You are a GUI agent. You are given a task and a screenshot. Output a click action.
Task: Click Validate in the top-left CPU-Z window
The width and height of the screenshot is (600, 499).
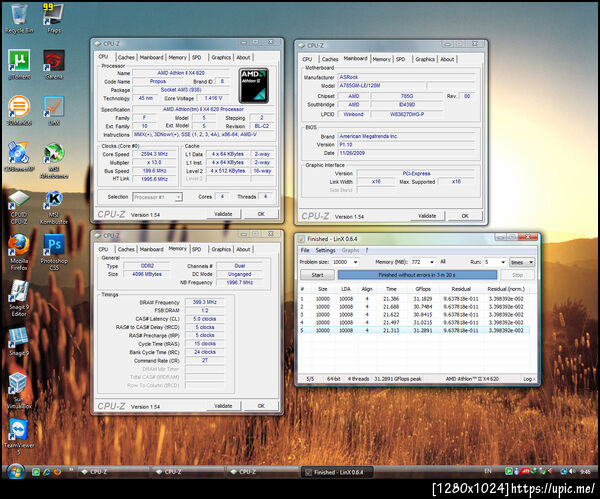point(223,214)
